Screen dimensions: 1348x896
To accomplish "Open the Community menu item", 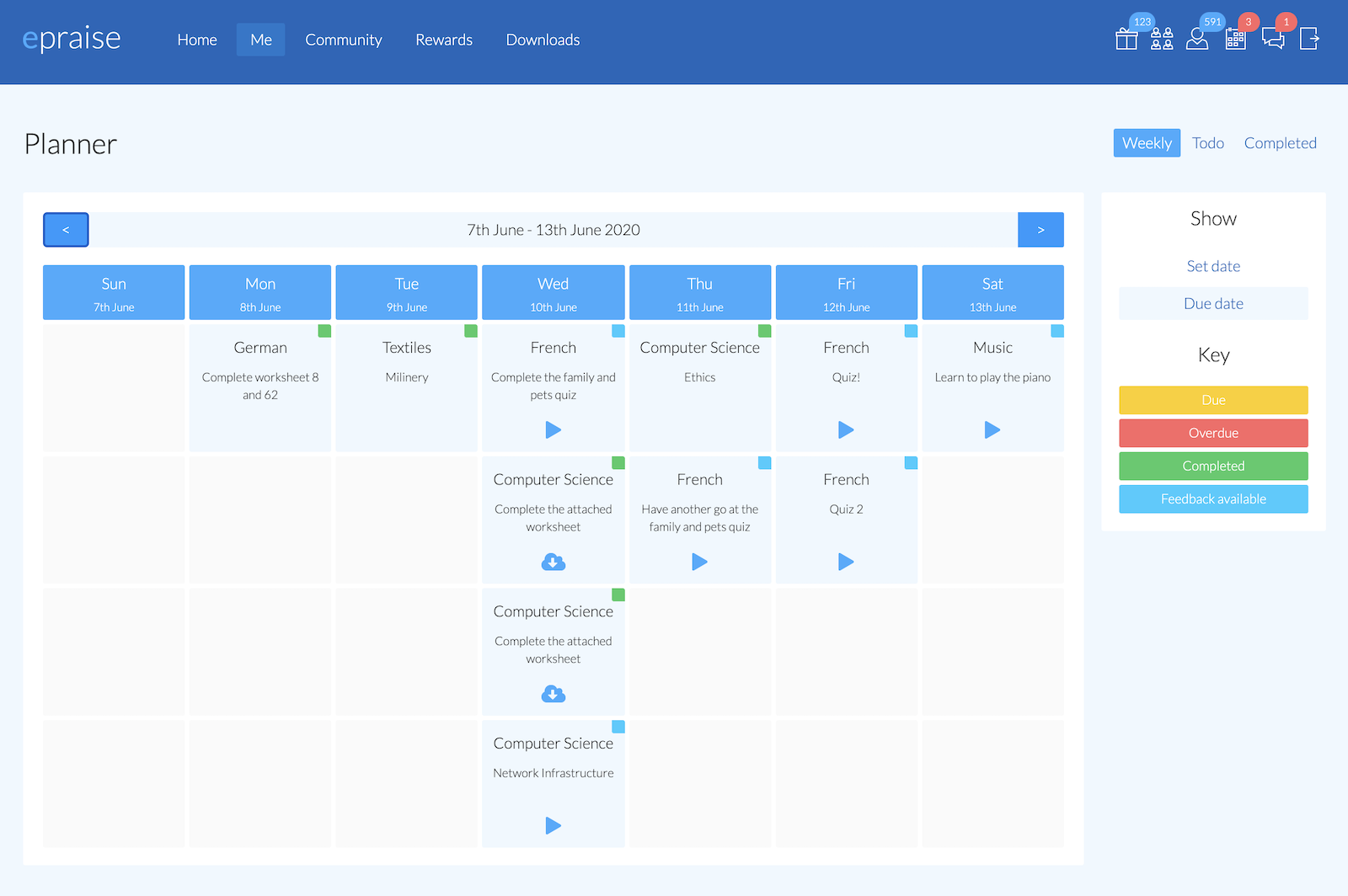I will tap(344, 40).
